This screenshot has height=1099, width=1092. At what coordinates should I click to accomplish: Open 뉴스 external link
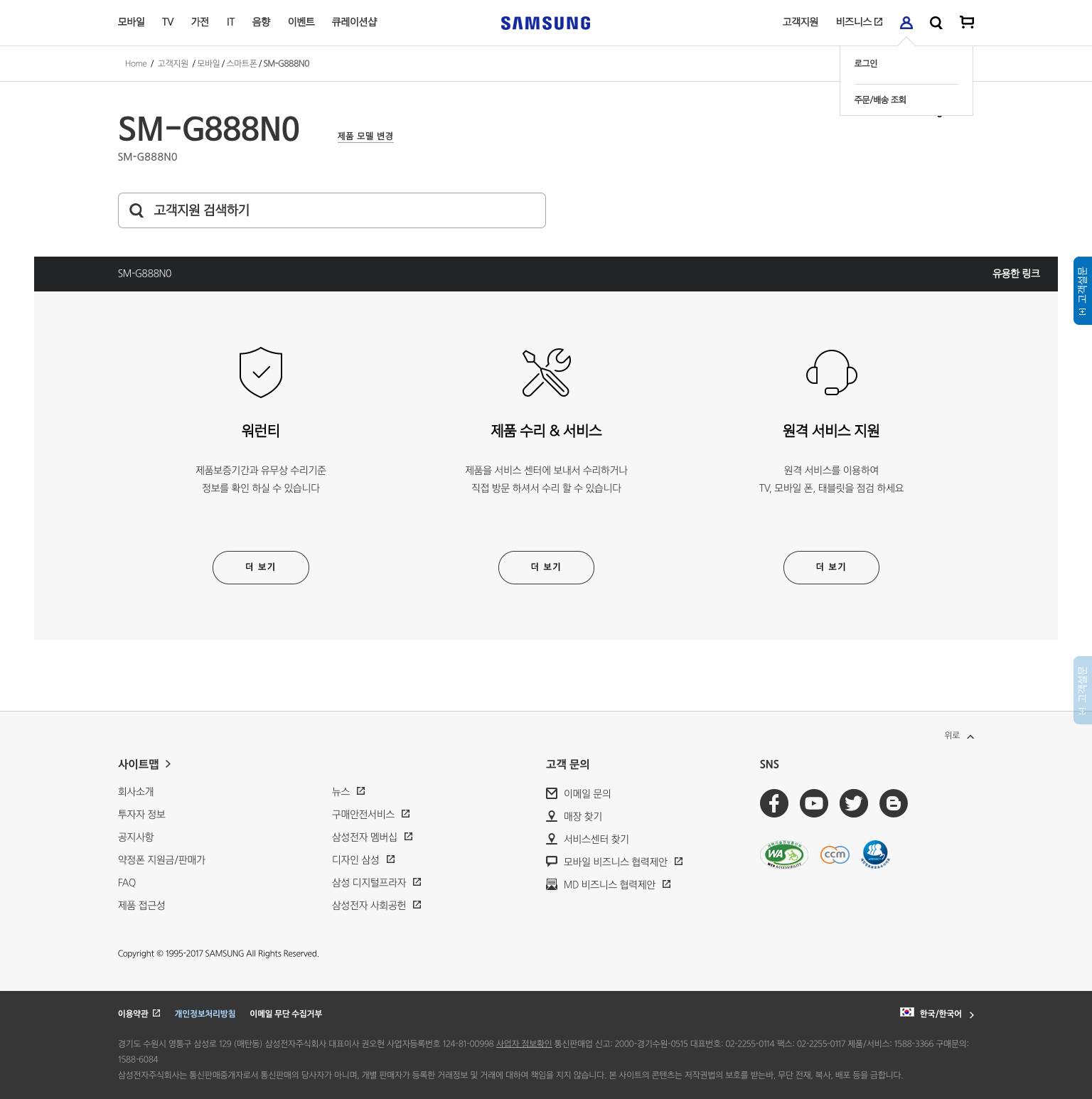coord(348,791)
